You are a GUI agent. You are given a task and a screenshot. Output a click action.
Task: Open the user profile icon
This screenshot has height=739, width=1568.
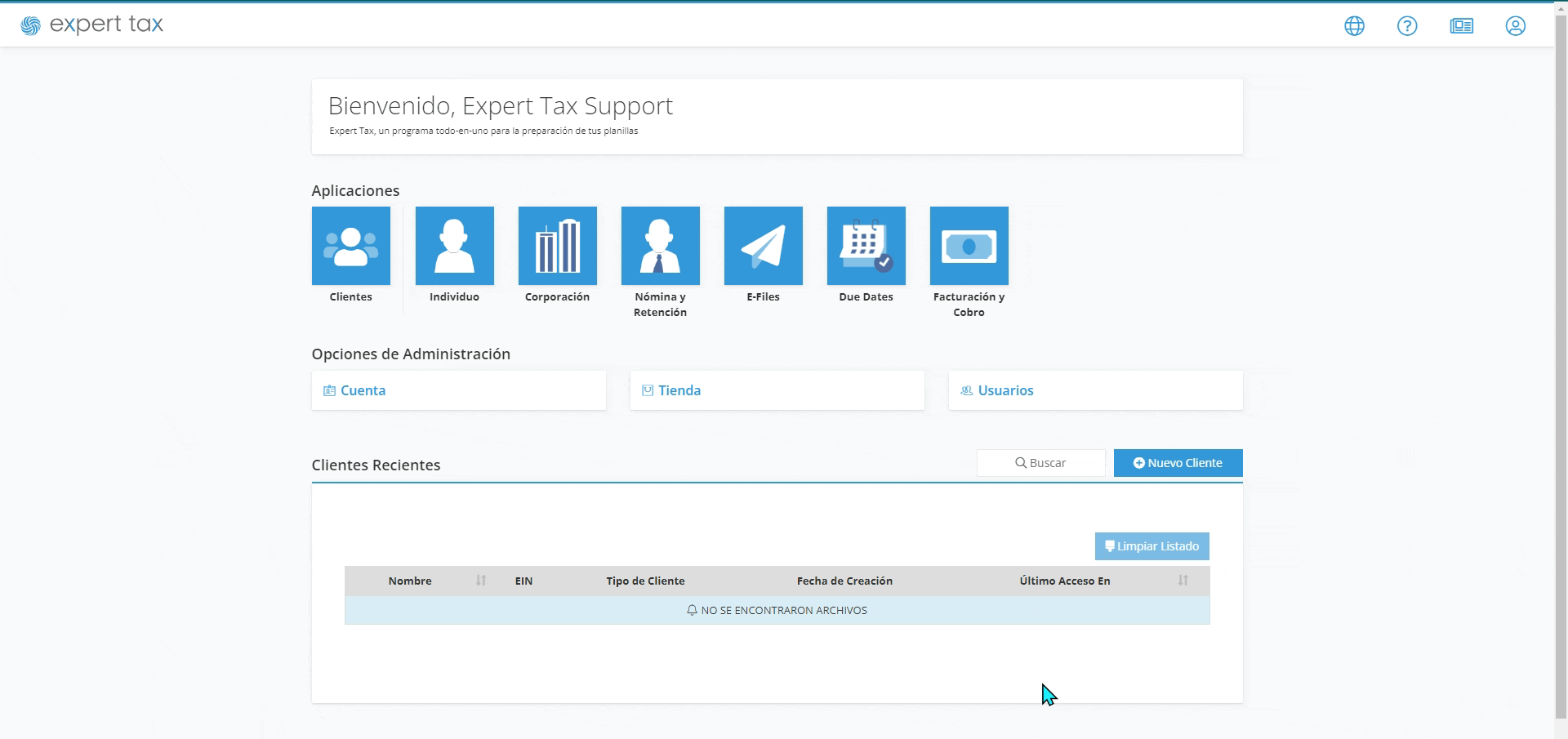(x=1516, y=26)
